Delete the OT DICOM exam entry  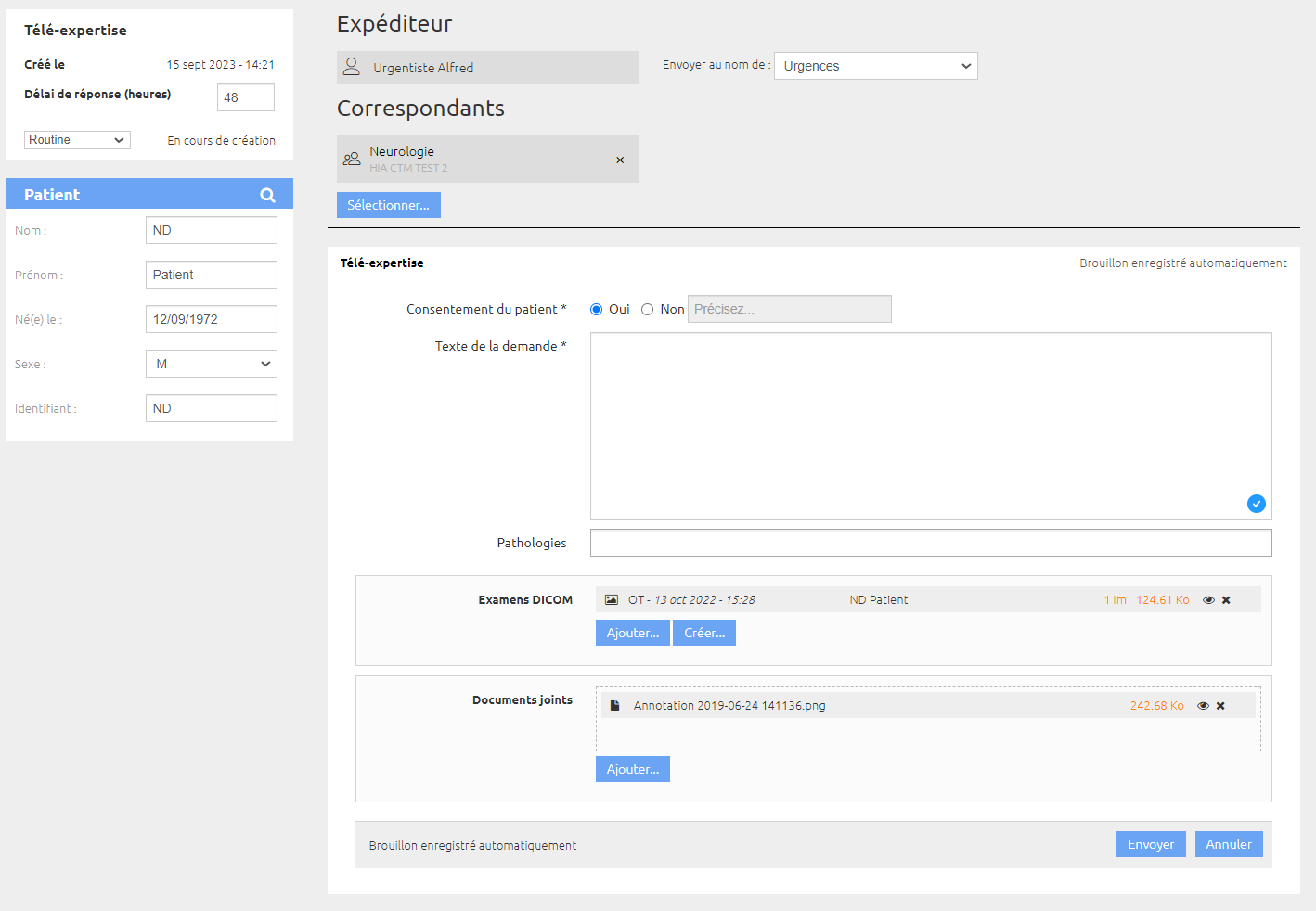(1226, 600)
